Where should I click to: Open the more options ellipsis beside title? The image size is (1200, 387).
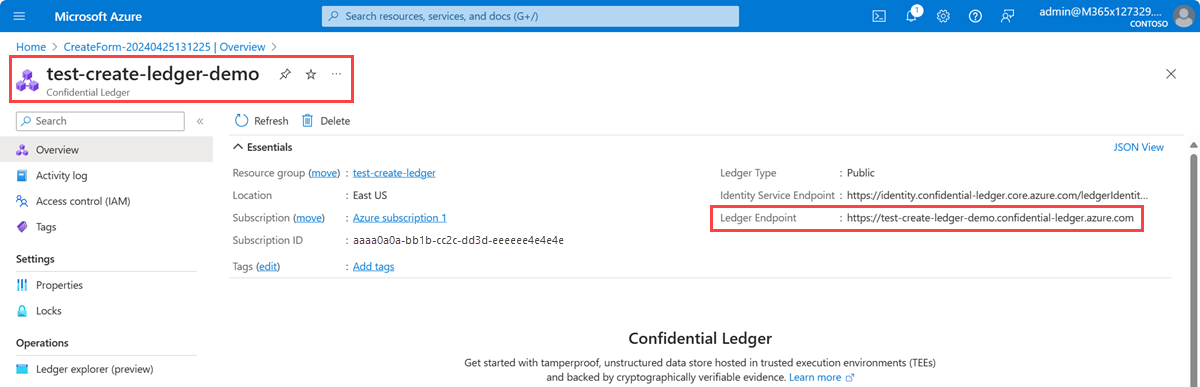[x=336, y=74]
